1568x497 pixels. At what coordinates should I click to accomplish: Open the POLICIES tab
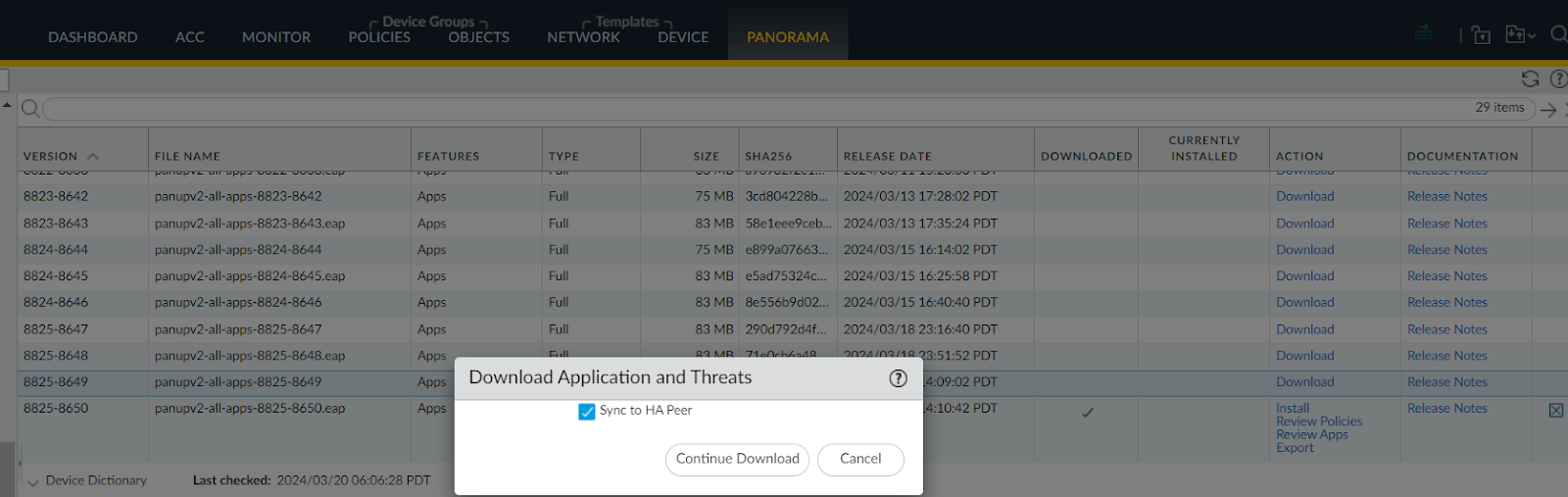tap(379, 37)
